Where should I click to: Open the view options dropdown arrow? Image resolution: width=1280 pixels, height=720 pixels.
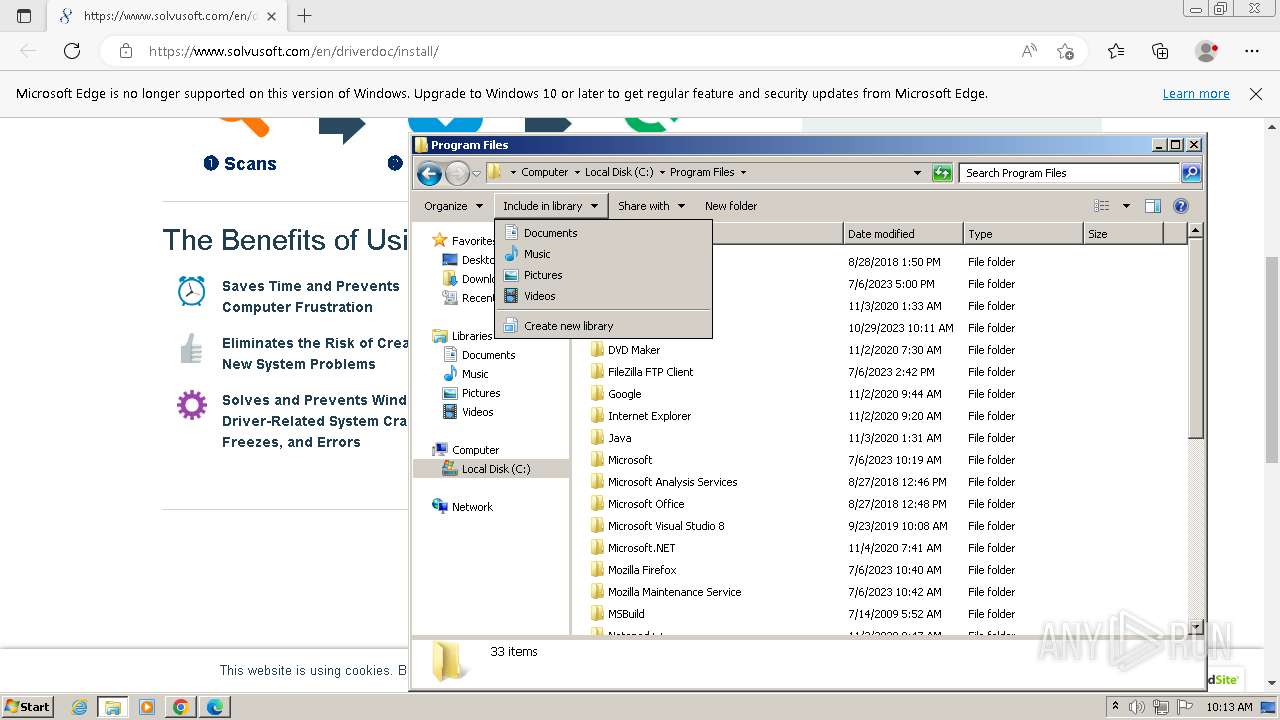[1126, 206]
